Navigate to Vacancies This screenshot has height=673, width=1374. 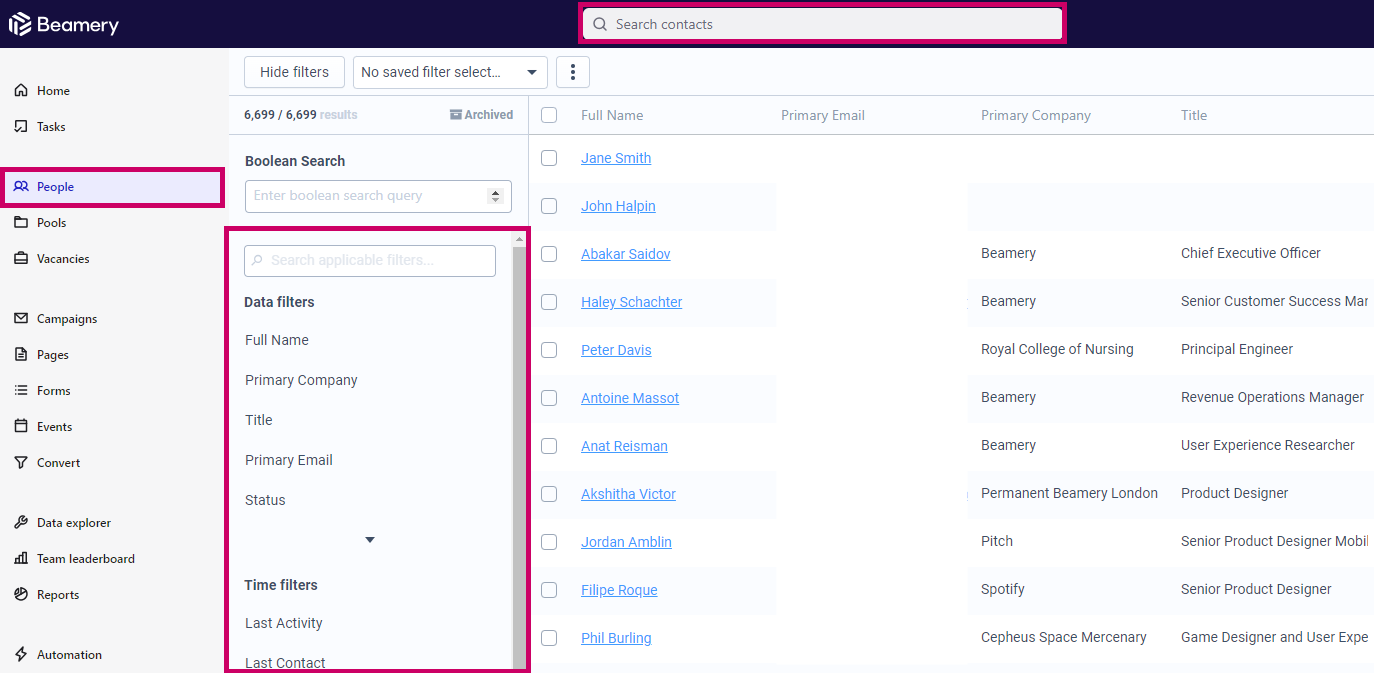63,259
